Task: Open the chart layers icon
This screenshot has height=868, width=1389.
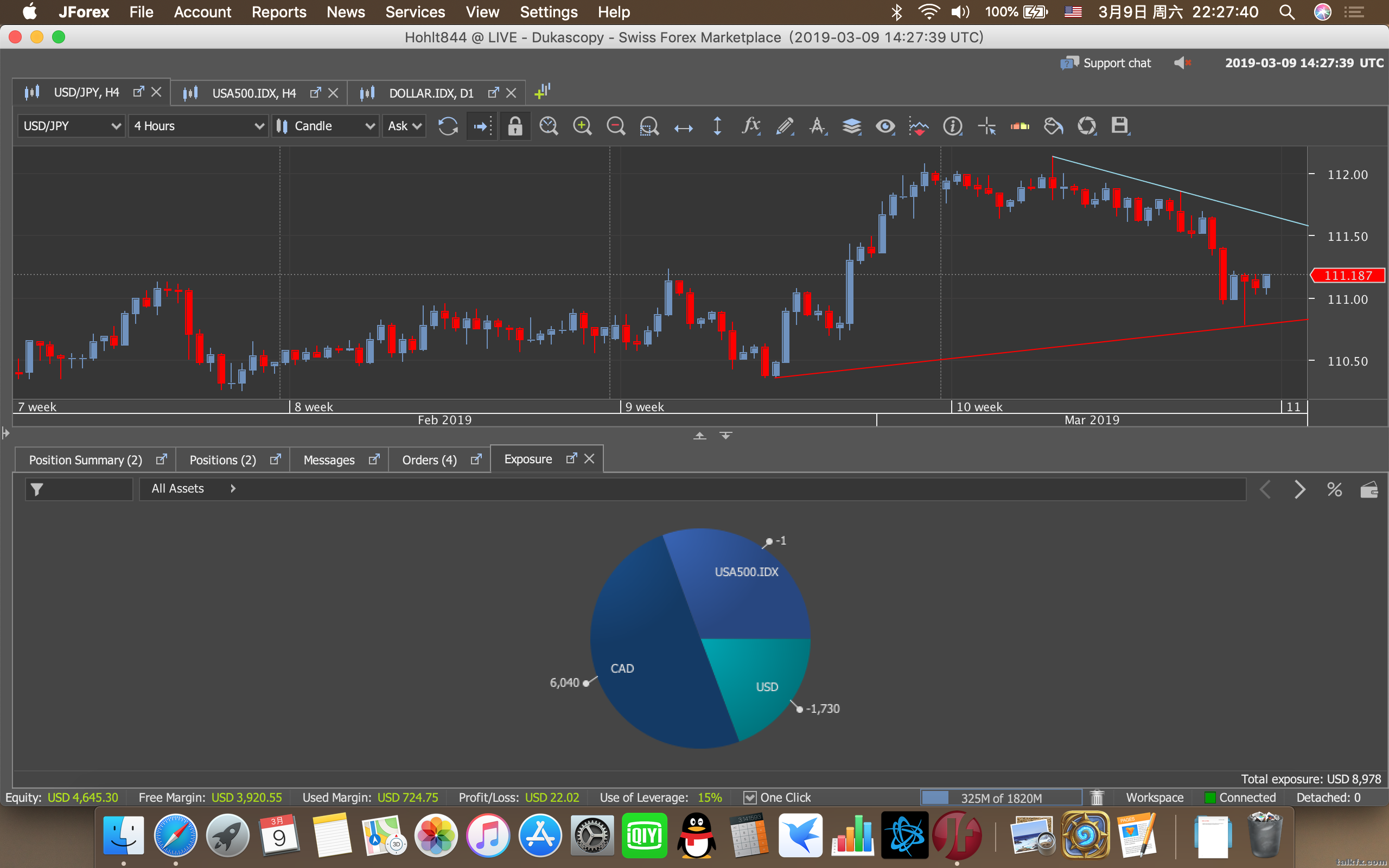Action: (x=852, y=126)
